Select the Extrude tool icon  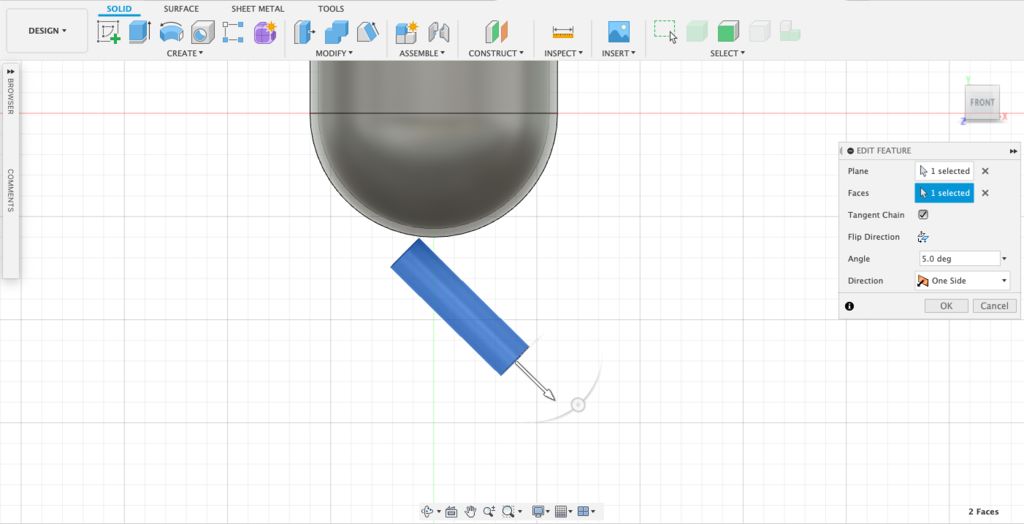139,31
